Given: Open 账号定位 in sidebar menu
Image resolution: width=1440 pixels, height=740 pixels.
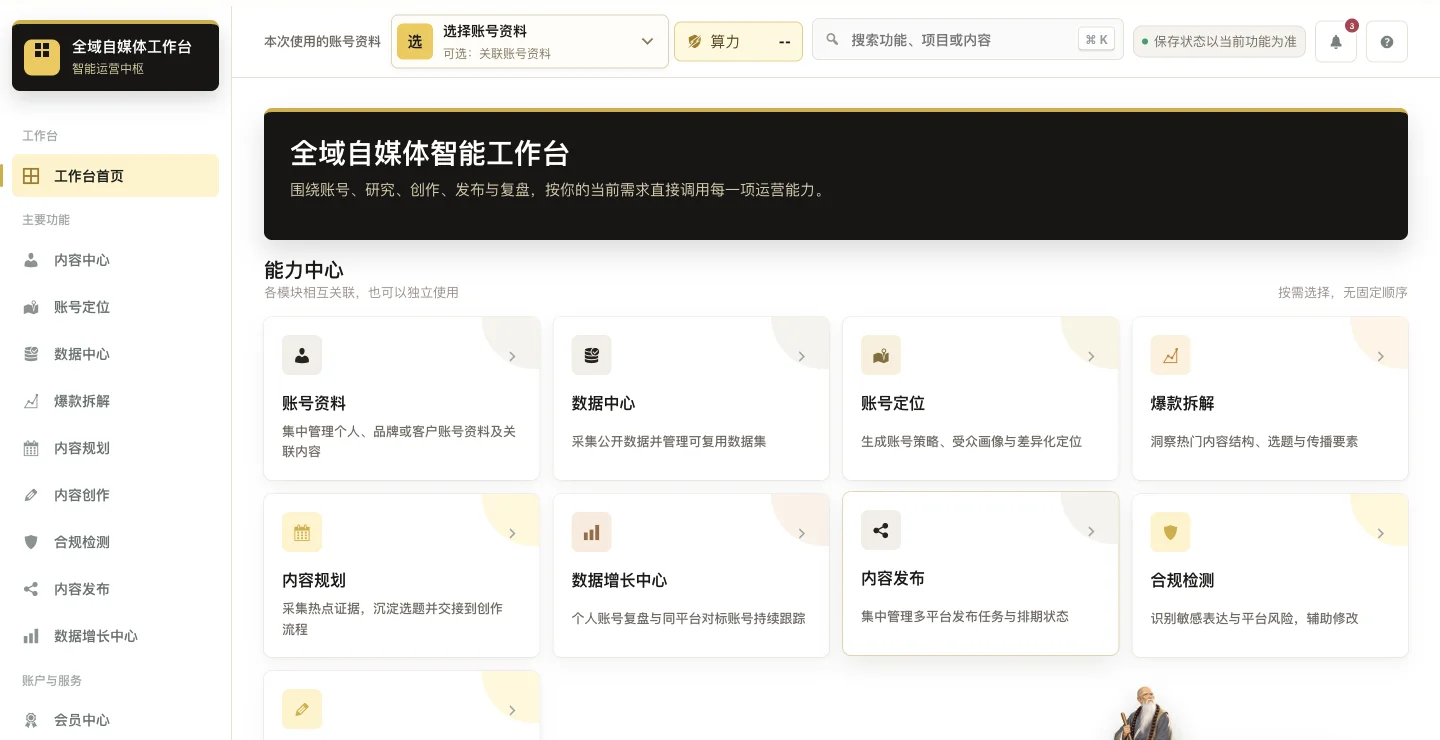Looking at the screenshot, I should (116, 307).
